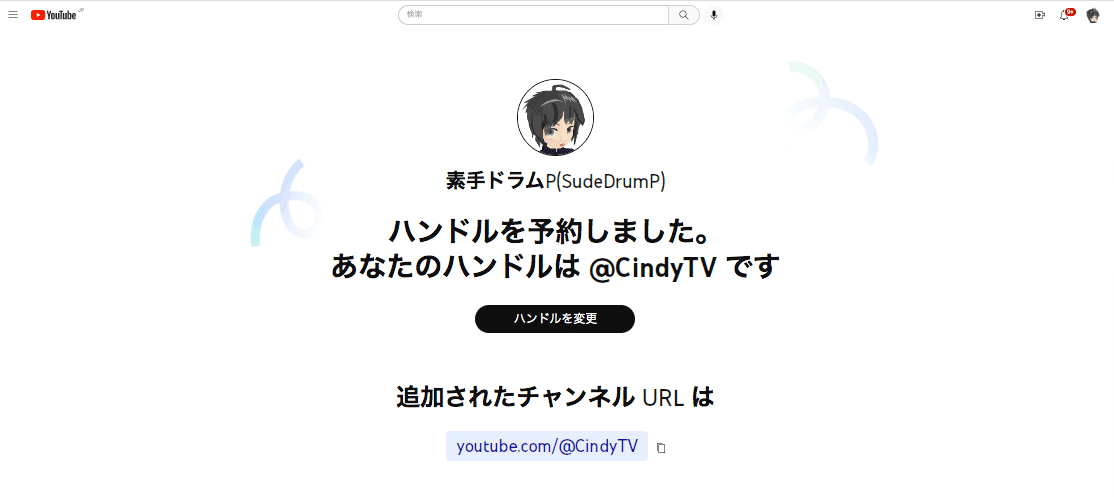
Task: Start voice search with microphone icon
Action: [714, 15]
